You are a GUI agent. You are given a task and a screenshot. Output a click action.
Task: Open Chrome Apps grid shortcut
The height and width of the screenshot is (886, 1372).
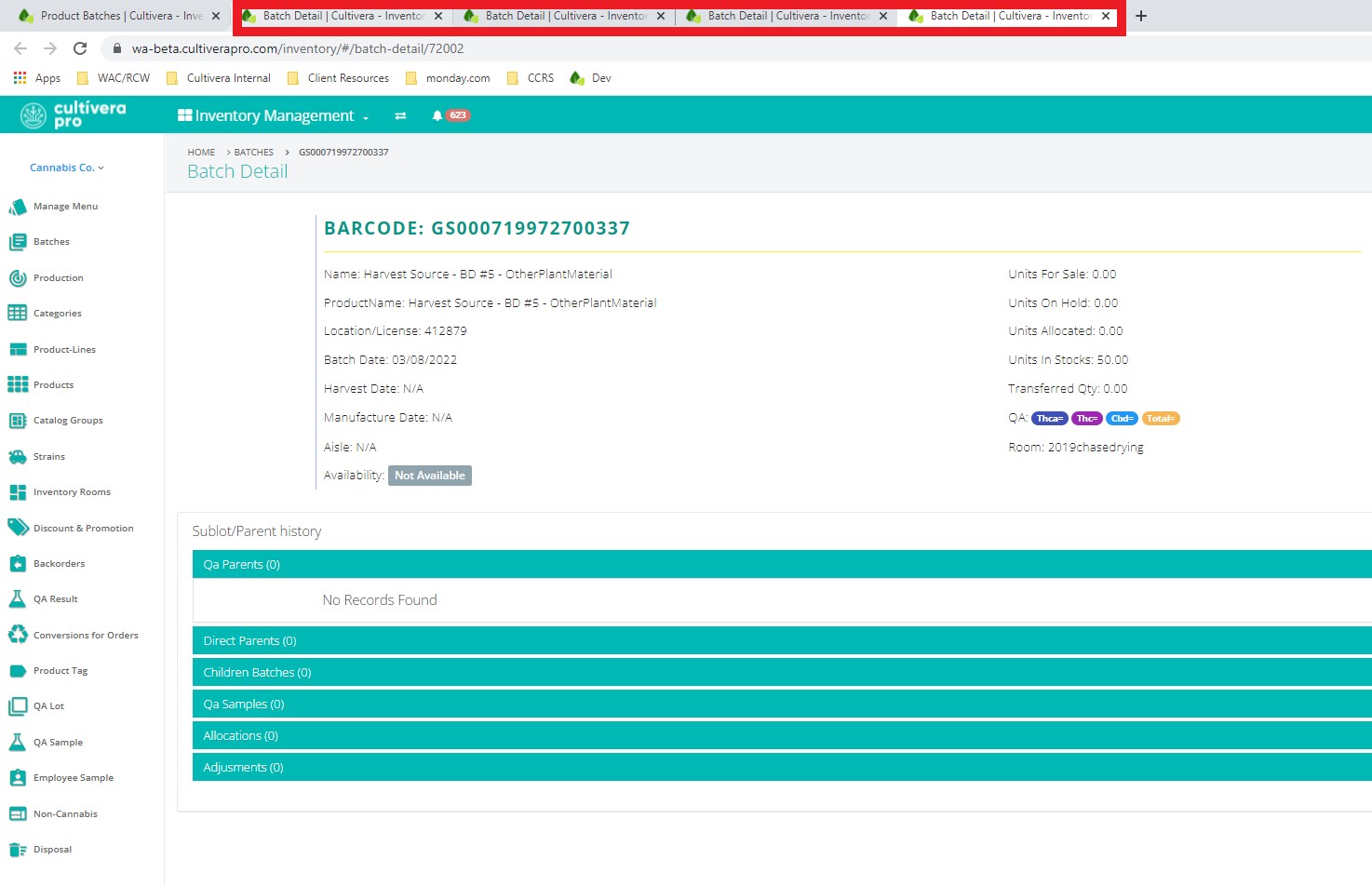[37, 78]
